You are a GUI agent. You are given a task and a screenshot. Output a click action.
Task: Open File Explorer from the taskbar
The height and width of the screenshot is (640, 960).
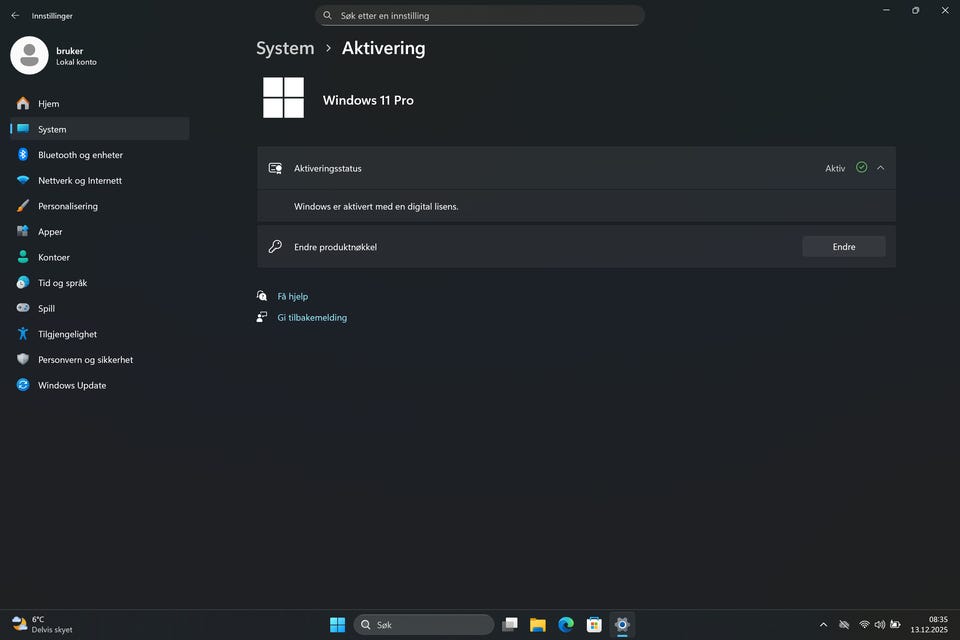[x=538, y=625]
